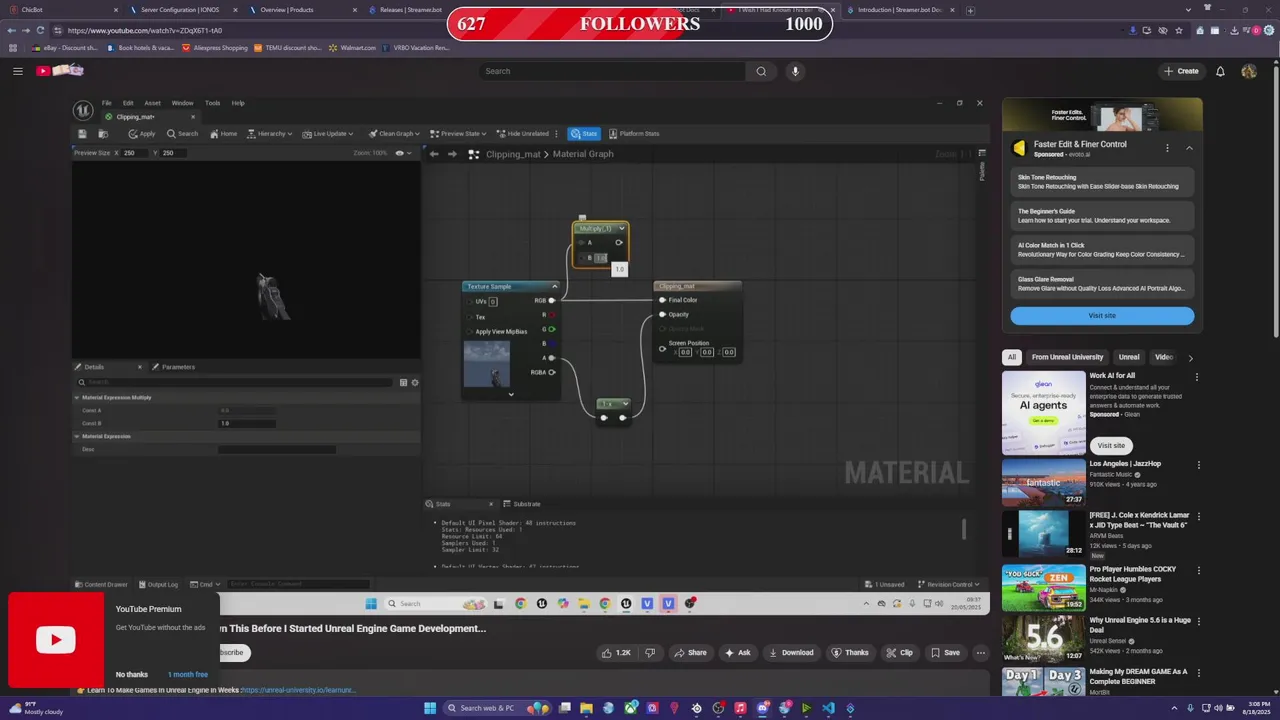Viewport: 1280px width, 720px height.
Task: Open the preview viewport eye visibility dropdown
Action: 403,153
